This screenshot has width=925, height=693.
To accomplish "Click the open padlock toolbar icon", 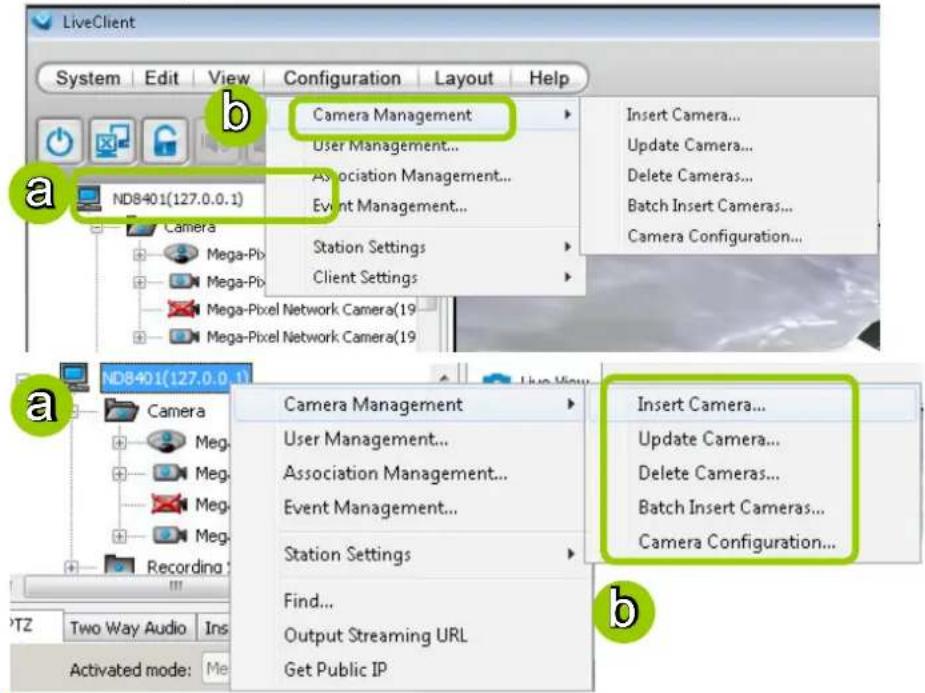I will [165, 141].
